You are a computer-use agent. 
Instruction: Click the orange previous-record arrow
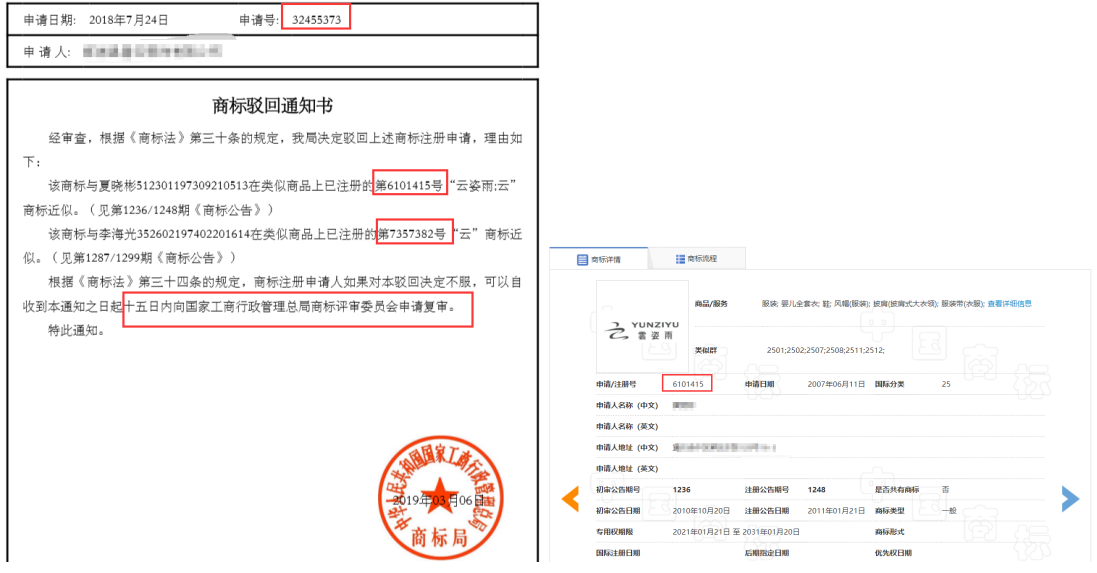coord(570,498)
